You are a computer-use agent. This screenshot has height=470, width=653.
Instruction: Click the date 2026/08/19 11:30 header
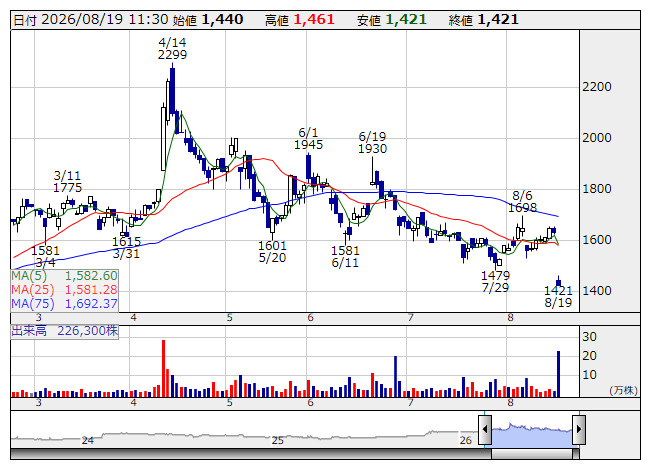click(91, 20)
